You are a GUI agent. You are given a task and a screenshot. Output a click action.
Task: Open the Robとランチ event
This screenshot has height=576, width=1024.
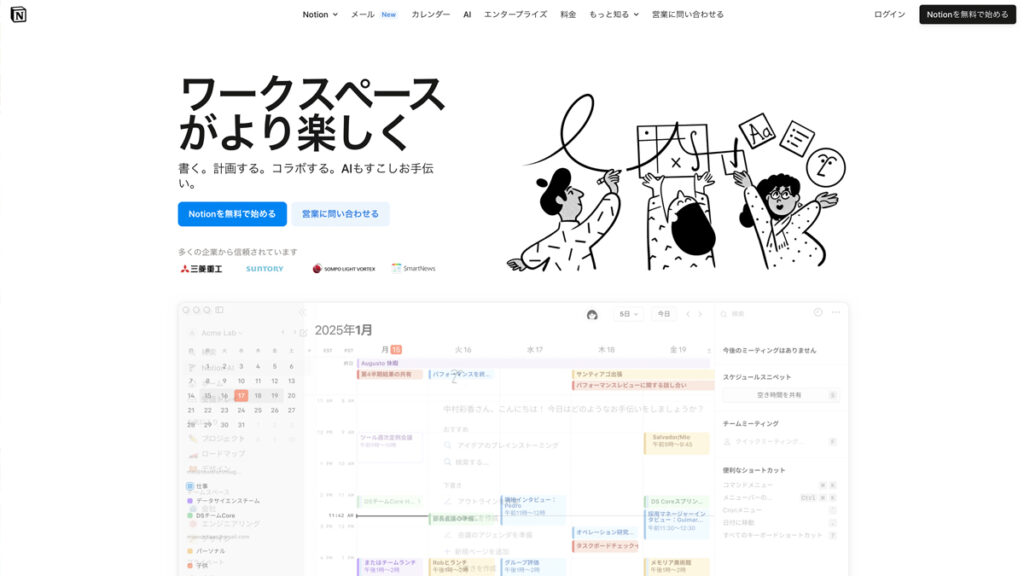[461, 566]
